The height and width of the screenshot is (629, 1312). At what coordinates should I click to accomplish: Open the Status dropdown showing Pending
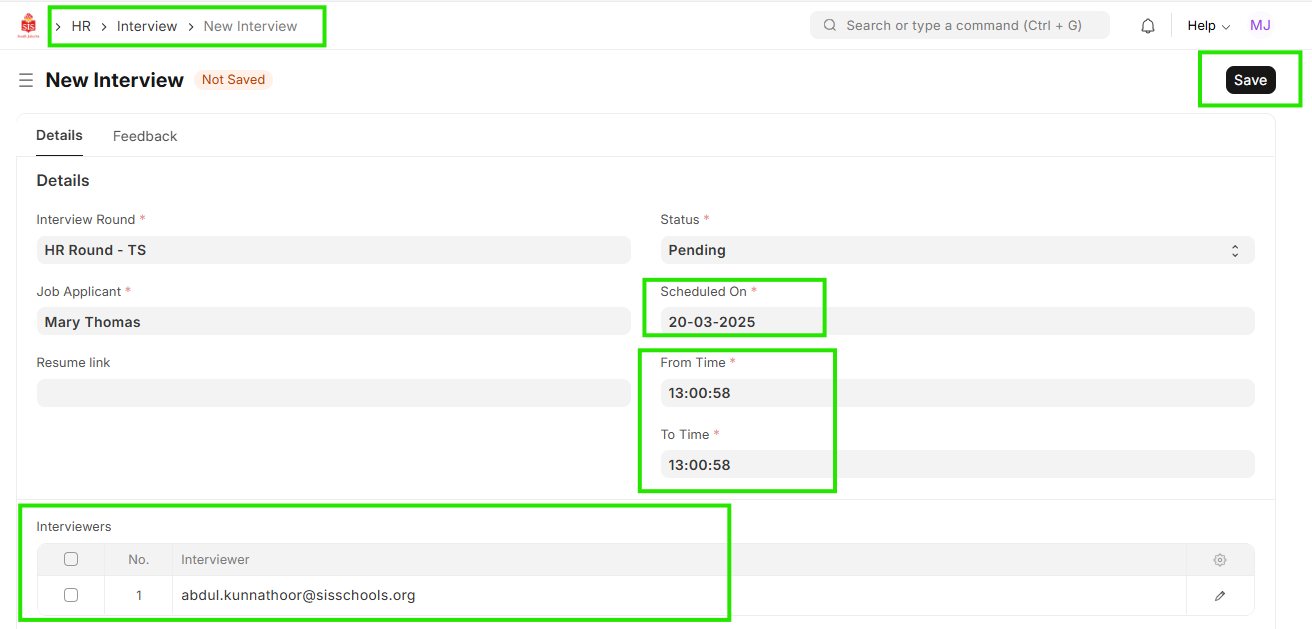click(x=956, y=250)
